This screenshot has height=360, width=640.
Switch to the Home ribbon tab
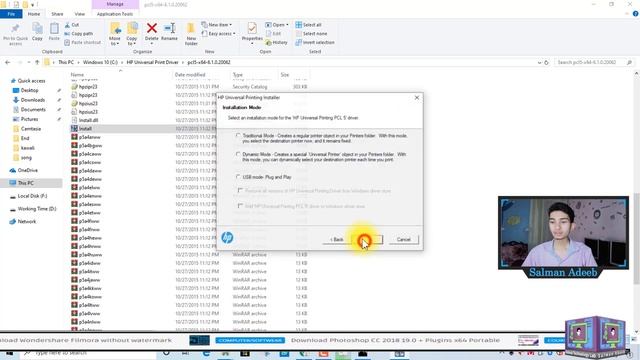coord(34,14)
